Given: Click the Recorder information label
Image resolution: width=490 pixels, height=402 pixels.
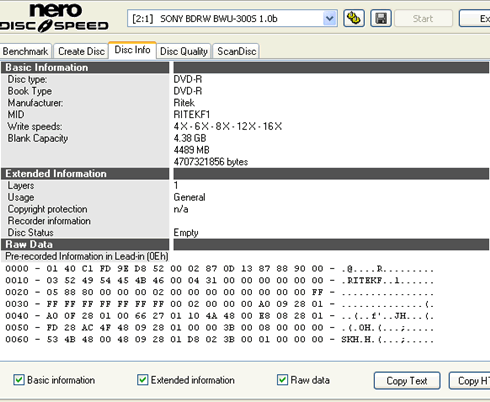Looking at the screenshot, I should [x=49, y=221].
